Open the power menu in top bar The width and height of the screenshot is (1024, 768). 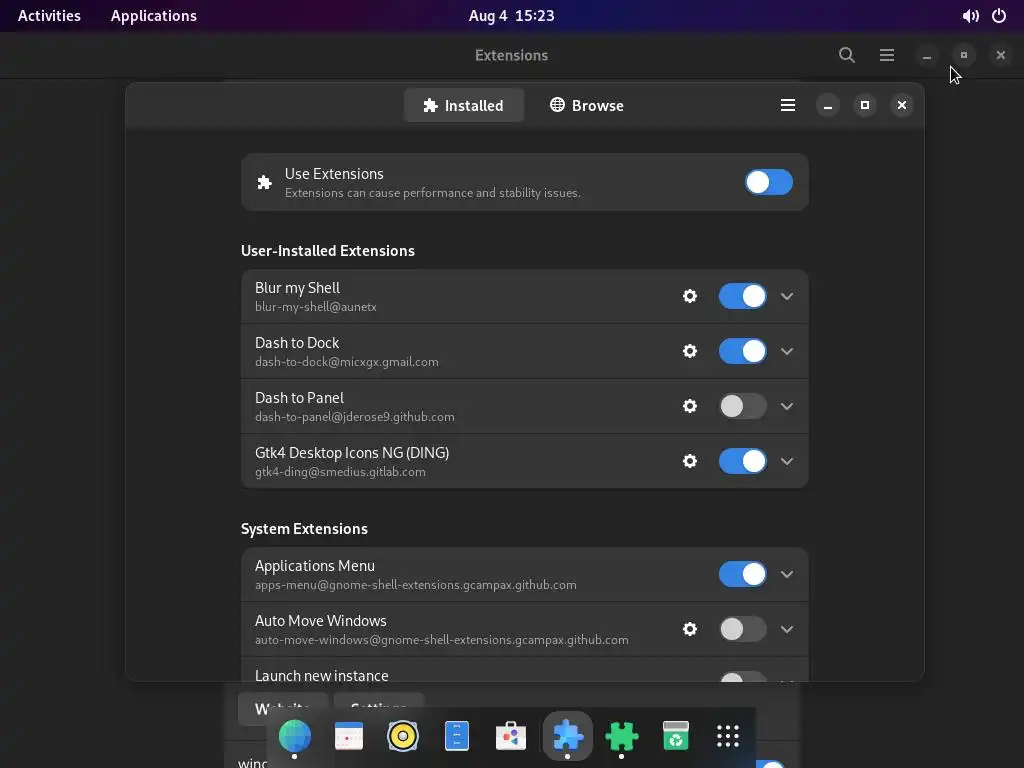click(999, 16)
